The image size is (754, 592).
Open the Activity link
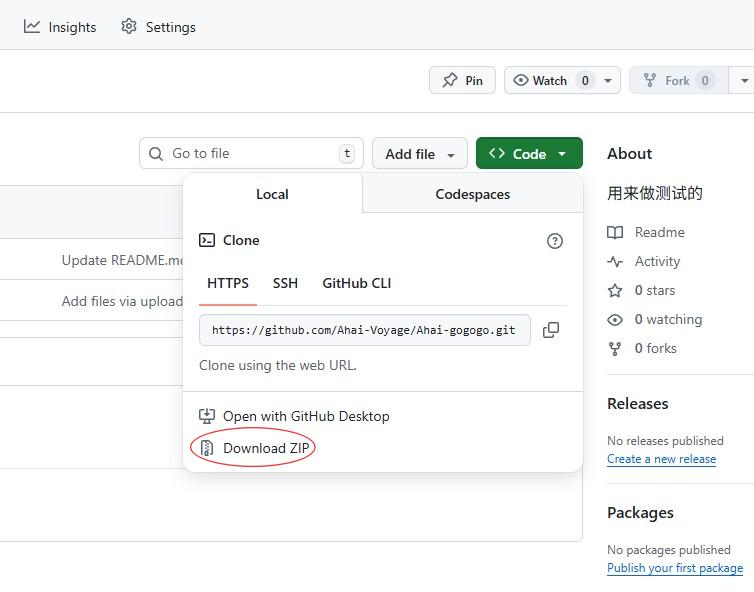(x=657, y=261)
